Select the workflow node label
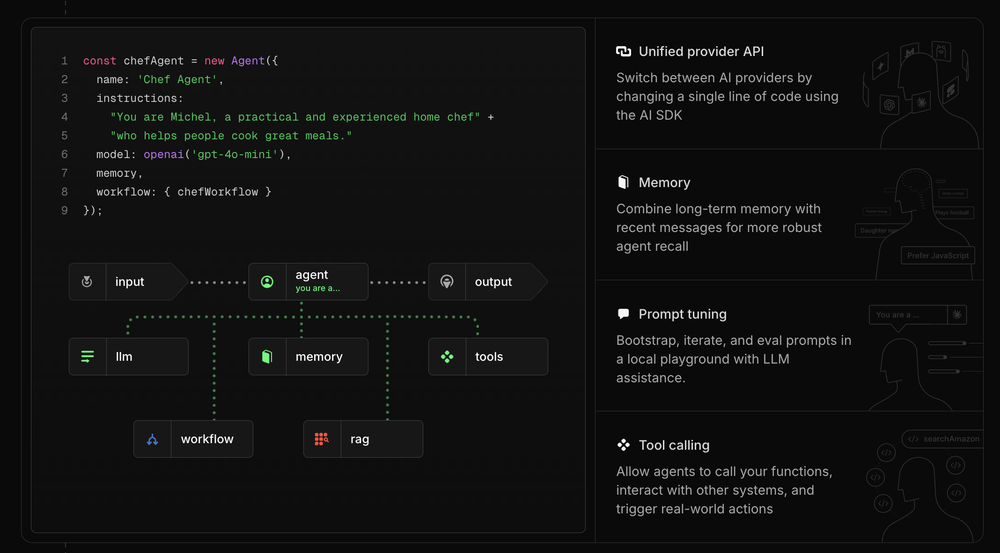This screenshot has height=553, width=1000. (207, 439)
